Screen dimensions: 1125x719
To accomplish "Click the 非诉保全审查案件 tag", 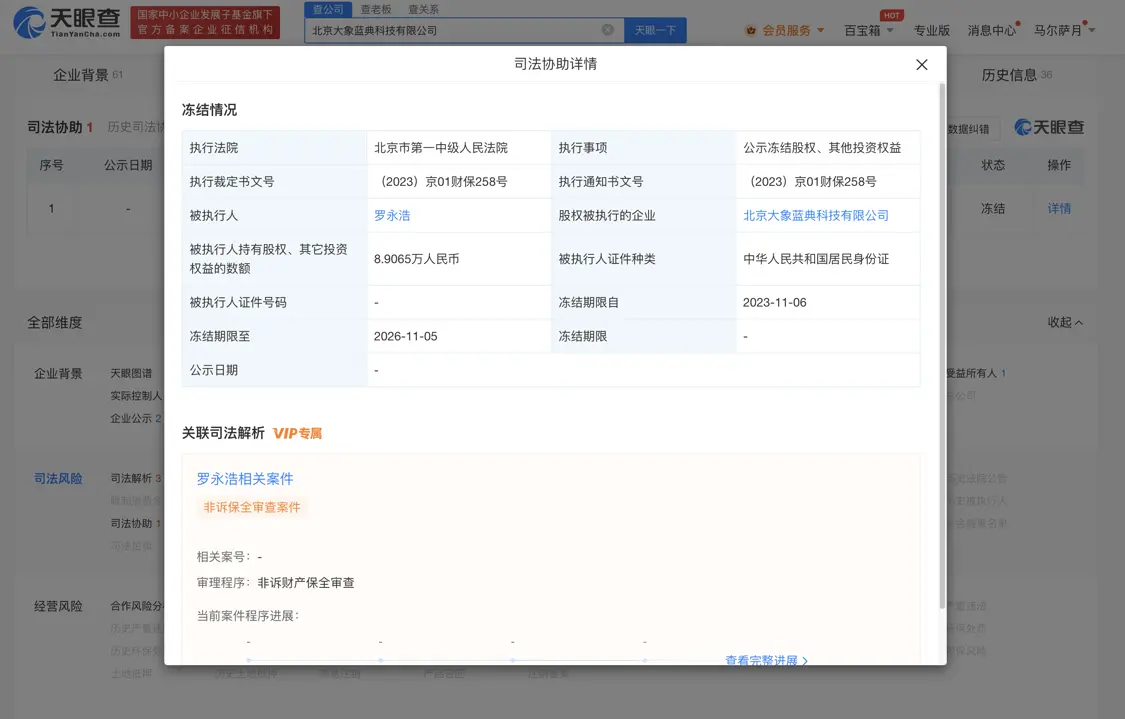I will point(252,507).
